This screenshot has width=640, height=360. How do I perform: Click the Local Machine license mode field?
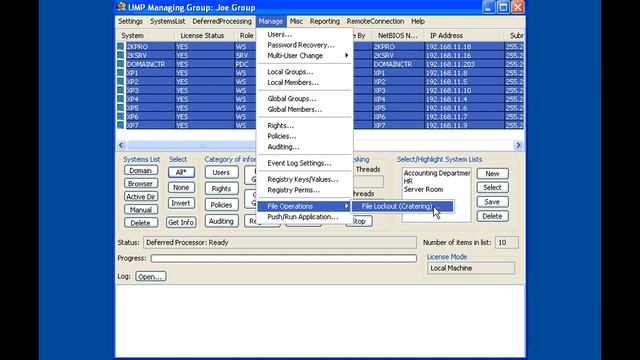pos(471,268)
